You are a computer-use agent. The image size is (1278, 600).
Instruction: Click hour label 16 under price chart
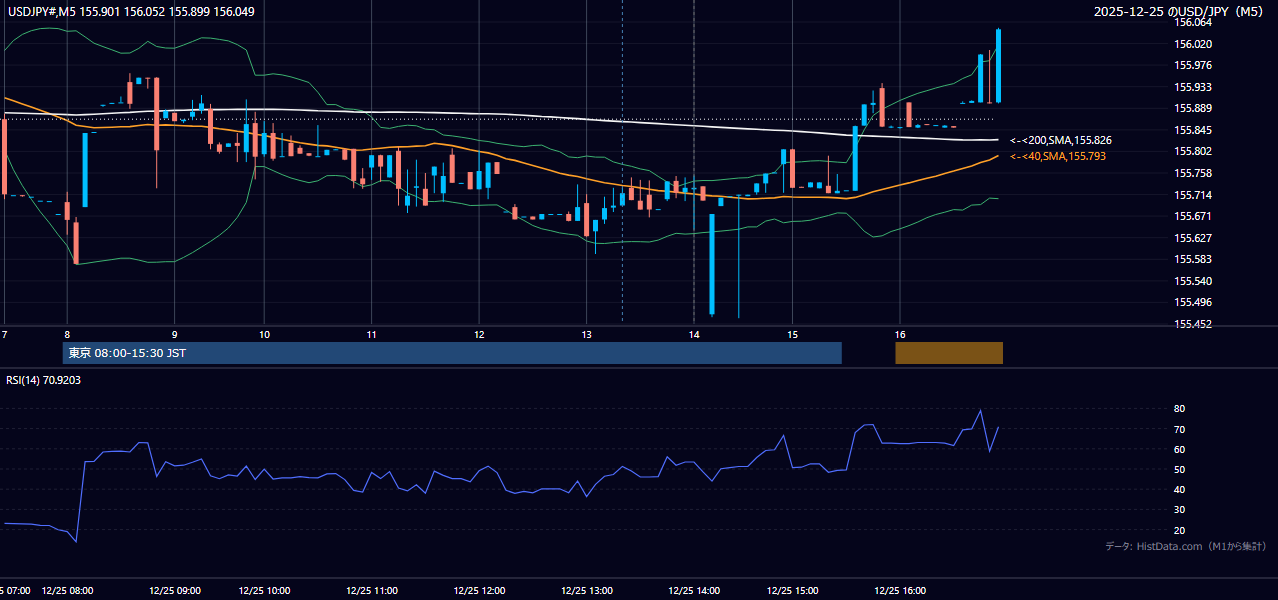900,334
